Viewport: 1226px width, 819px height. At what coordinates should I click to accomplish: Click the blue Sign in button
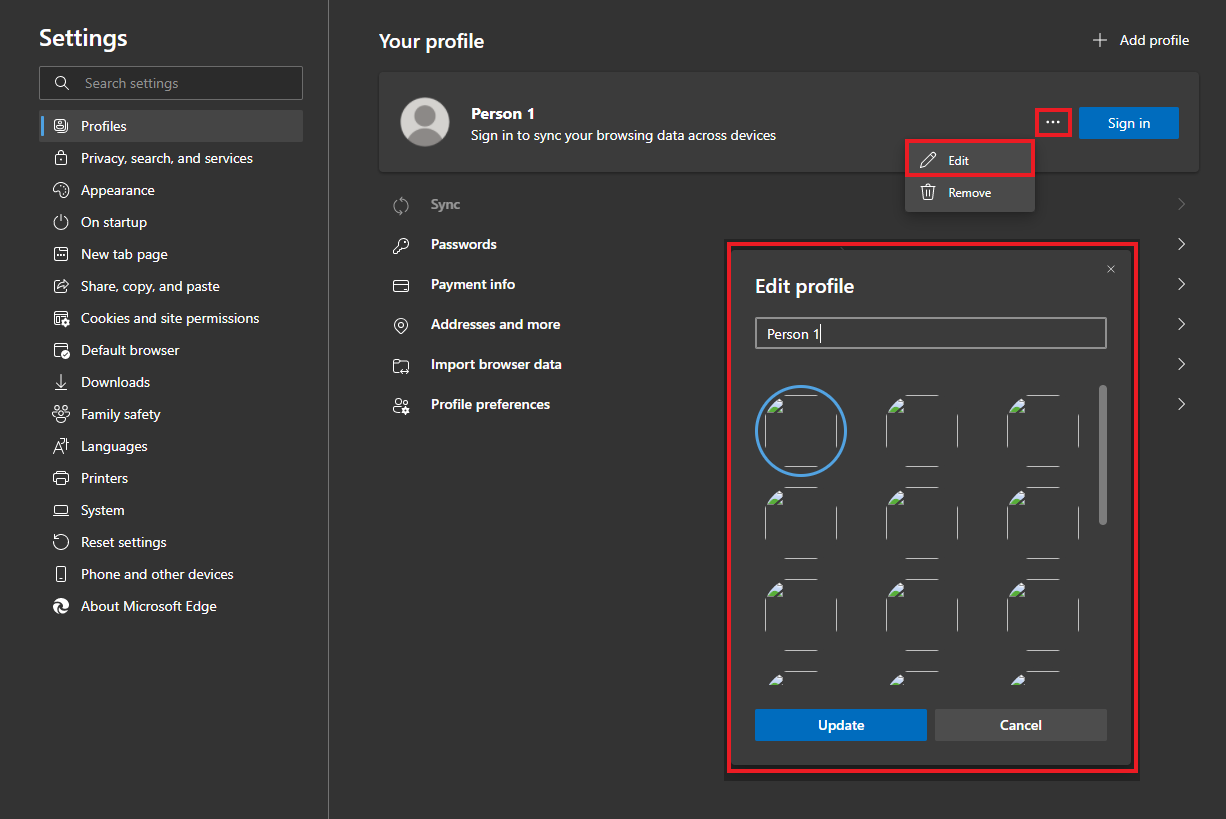click(x=1128, y=123)
